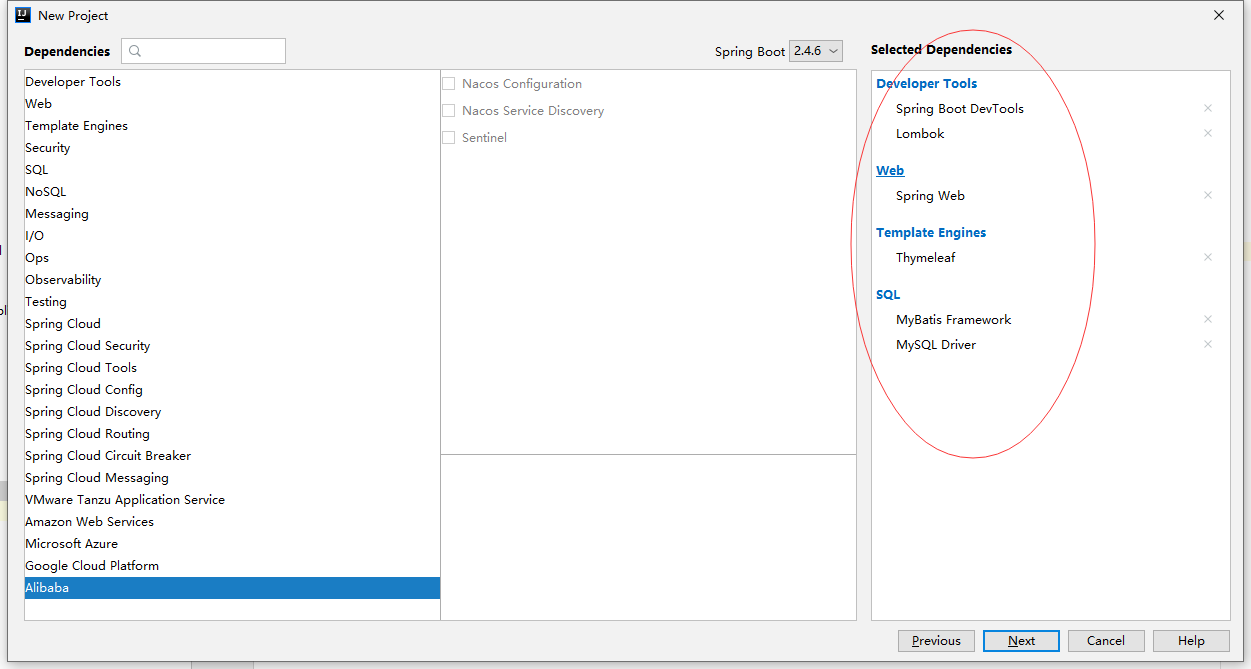1251x669 pixels.
Task: Open Spring Boot version dropdown
Action: tap(816, 51)
